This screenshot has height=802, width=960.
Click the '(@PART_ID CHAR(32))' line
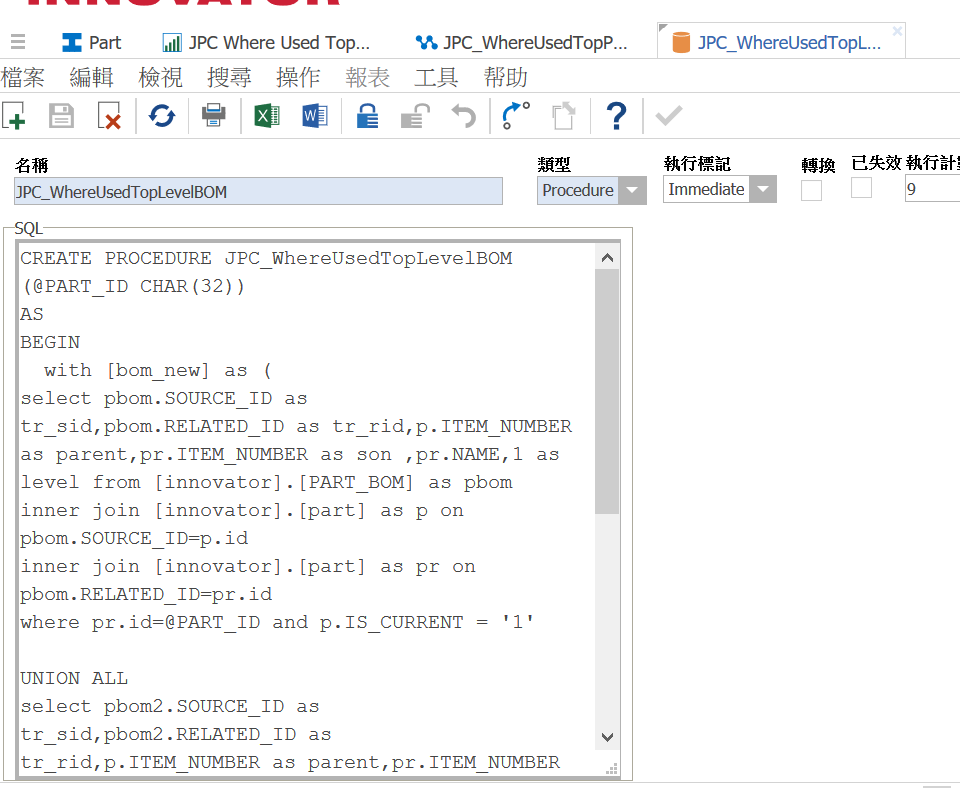(133, 286)
